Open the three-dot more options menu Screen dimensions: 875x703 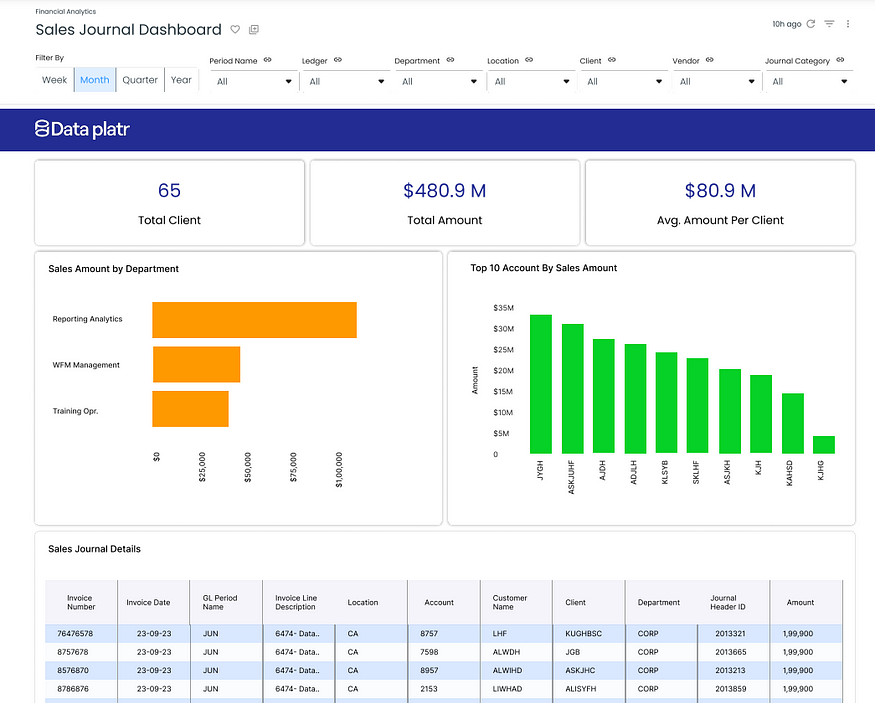848,24
